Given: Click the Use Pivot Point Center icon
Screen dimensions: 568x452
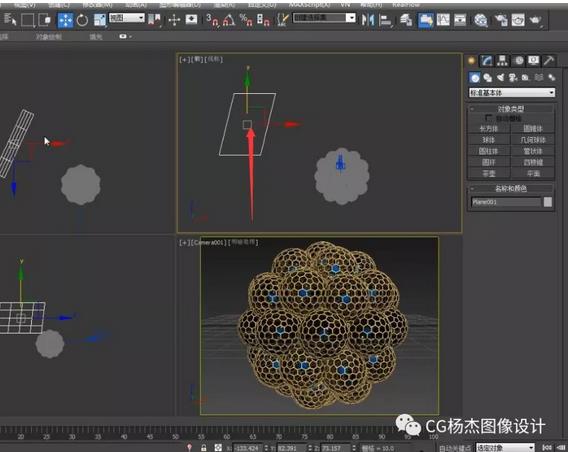Looking at the screenshot, I should [155, 20].
